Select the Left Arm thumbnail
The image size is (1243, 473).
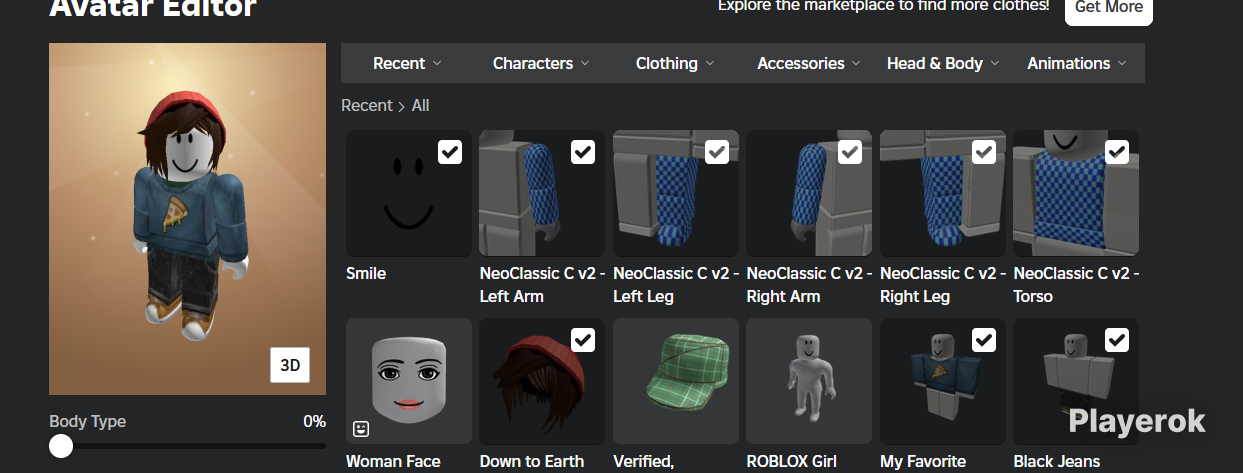pos(542,193)
